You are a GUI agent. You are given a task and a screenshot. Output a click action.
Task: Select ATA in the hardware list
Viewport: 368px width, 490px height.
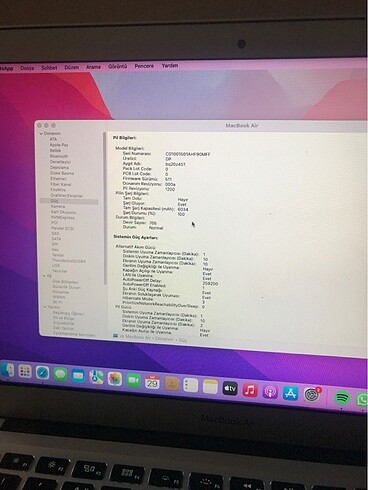pyautogui.click(x=53, y=139)
